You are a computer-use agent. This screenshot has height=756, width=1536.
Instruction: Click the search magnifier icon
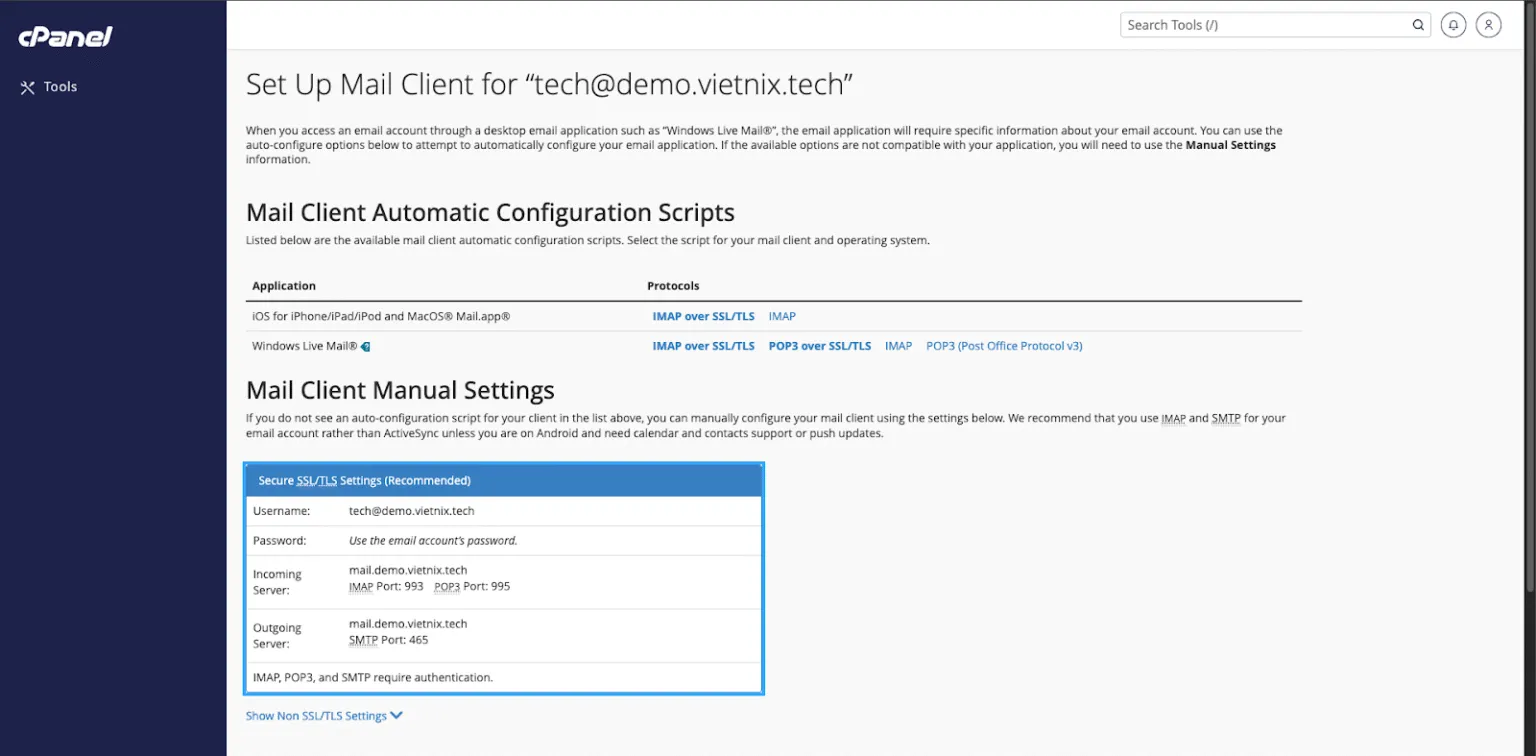click(1418, 24)
